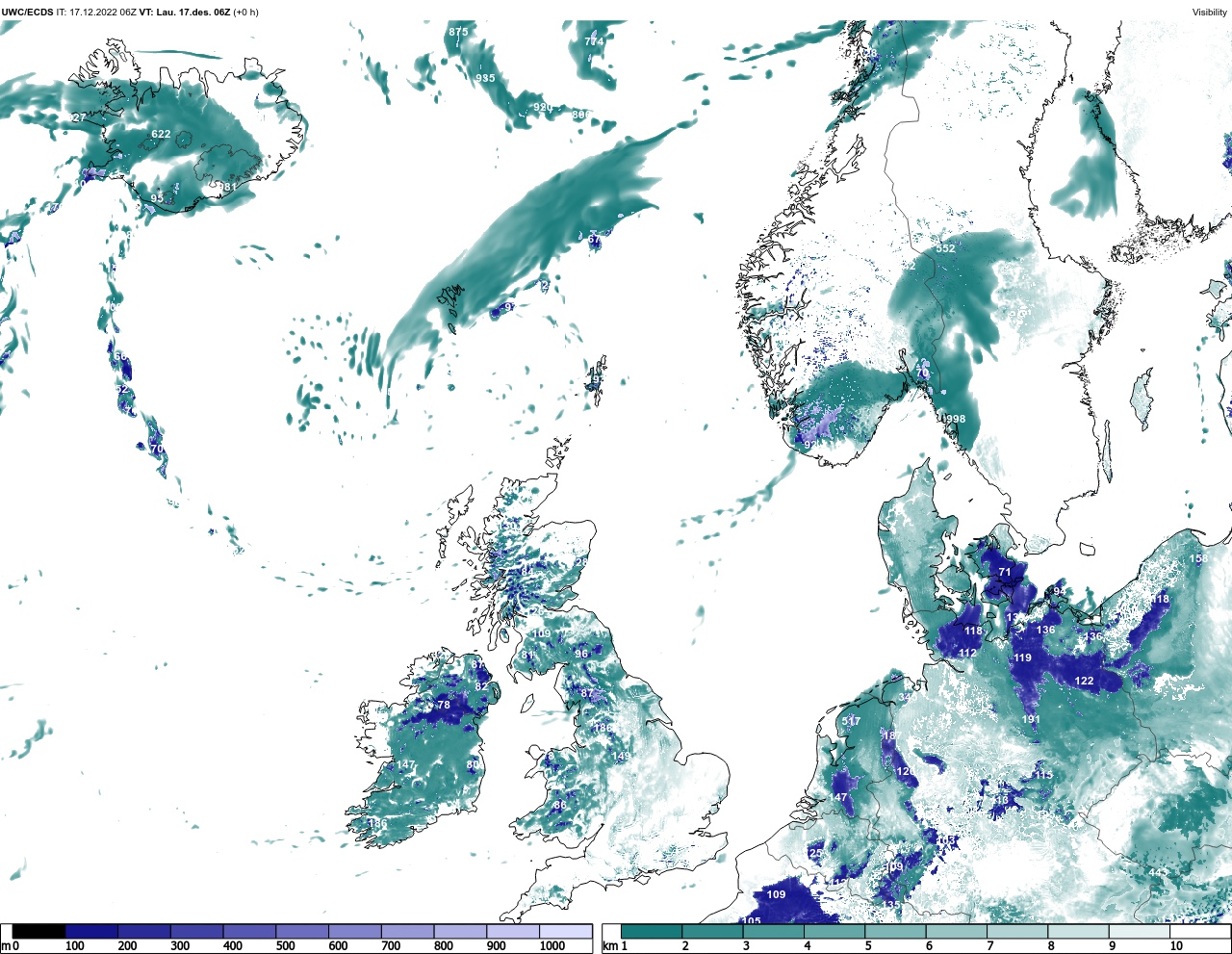Click the '119' visibility value over northern Germany
The width and height of the screenshot is (1232, 954).
(1022, 658)
